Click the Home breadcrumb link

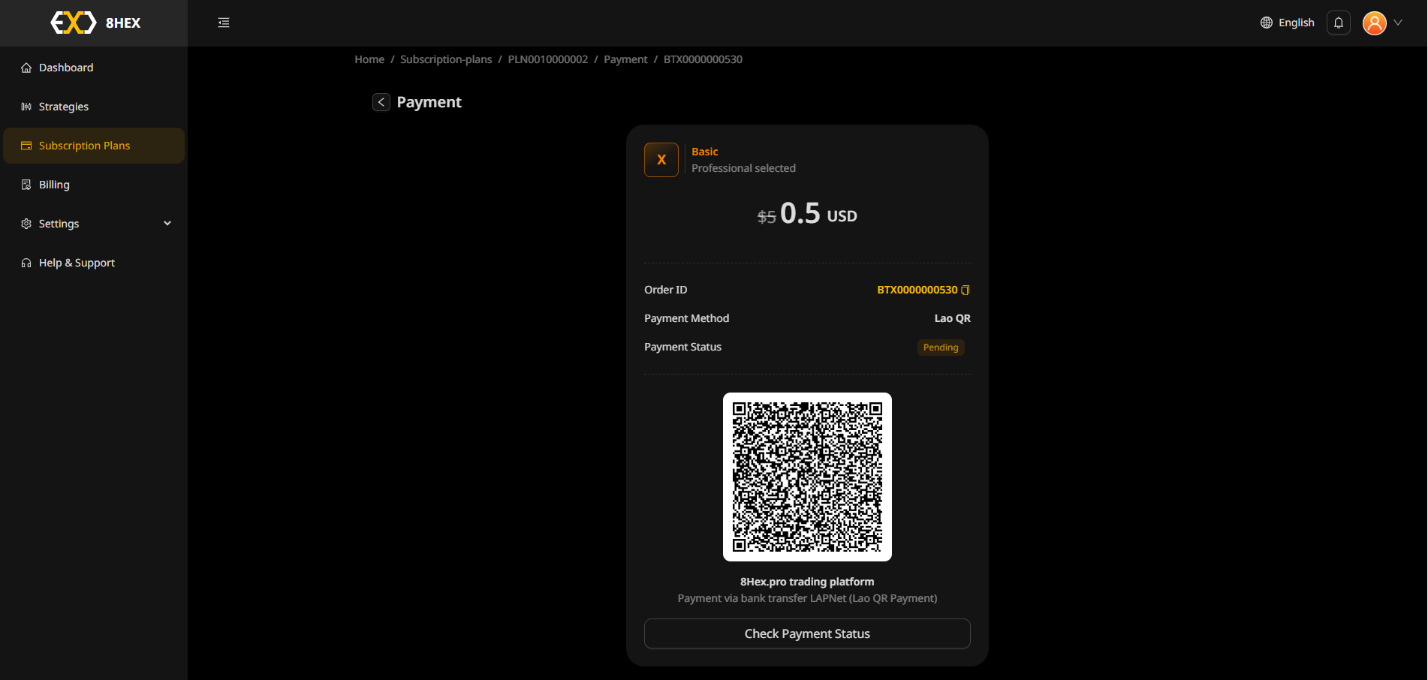[x=369, y=60]
